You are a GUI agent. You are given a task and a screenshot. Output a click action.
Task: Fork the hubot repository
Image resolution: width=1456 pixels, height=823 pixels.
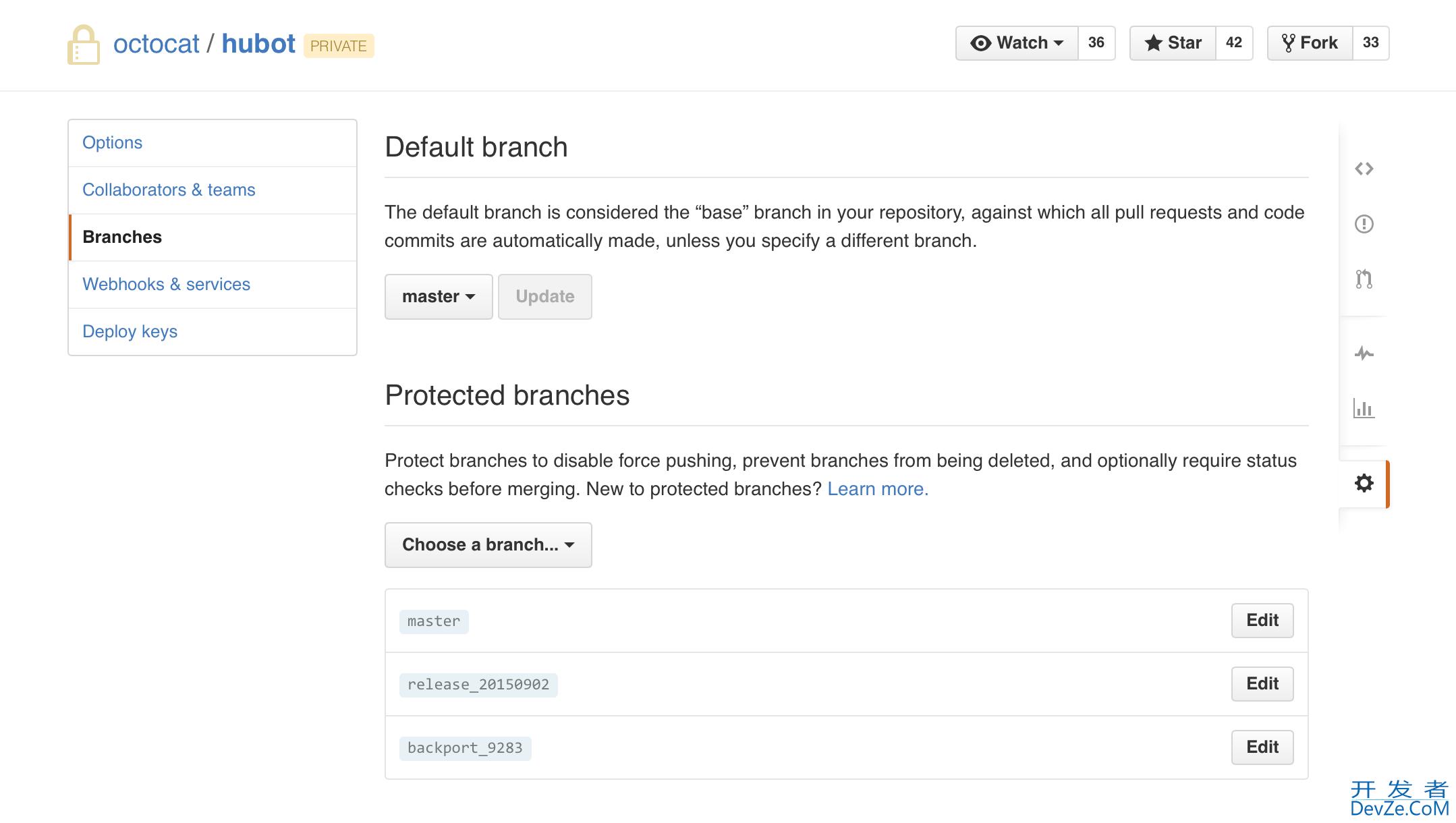coord(1310,43)
